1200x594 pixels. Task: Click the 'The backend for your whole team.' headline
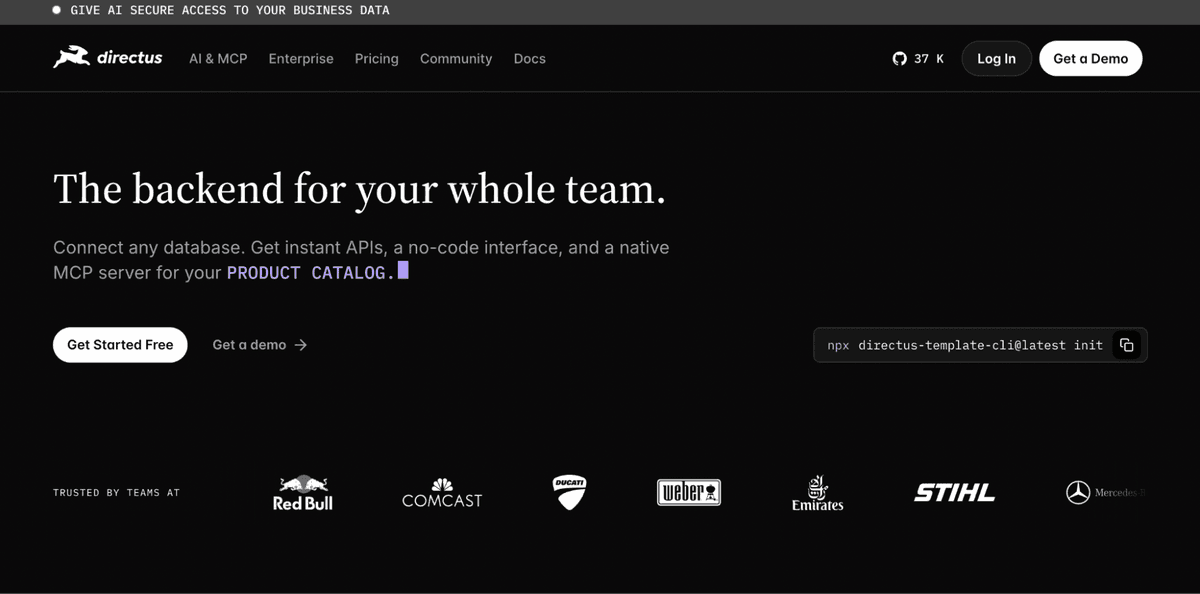click(x=359, y=189)
